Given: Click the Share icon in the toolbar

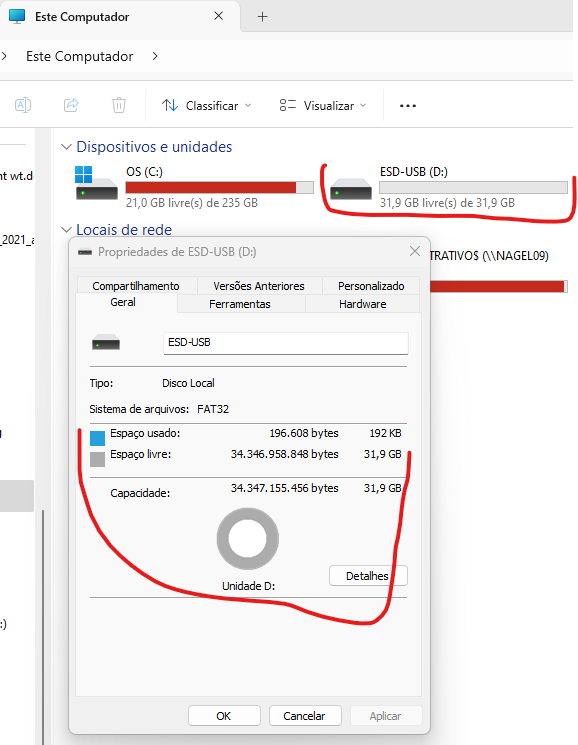Looking at the screenshot, I should pyautogui.click(x=71, y=105).
